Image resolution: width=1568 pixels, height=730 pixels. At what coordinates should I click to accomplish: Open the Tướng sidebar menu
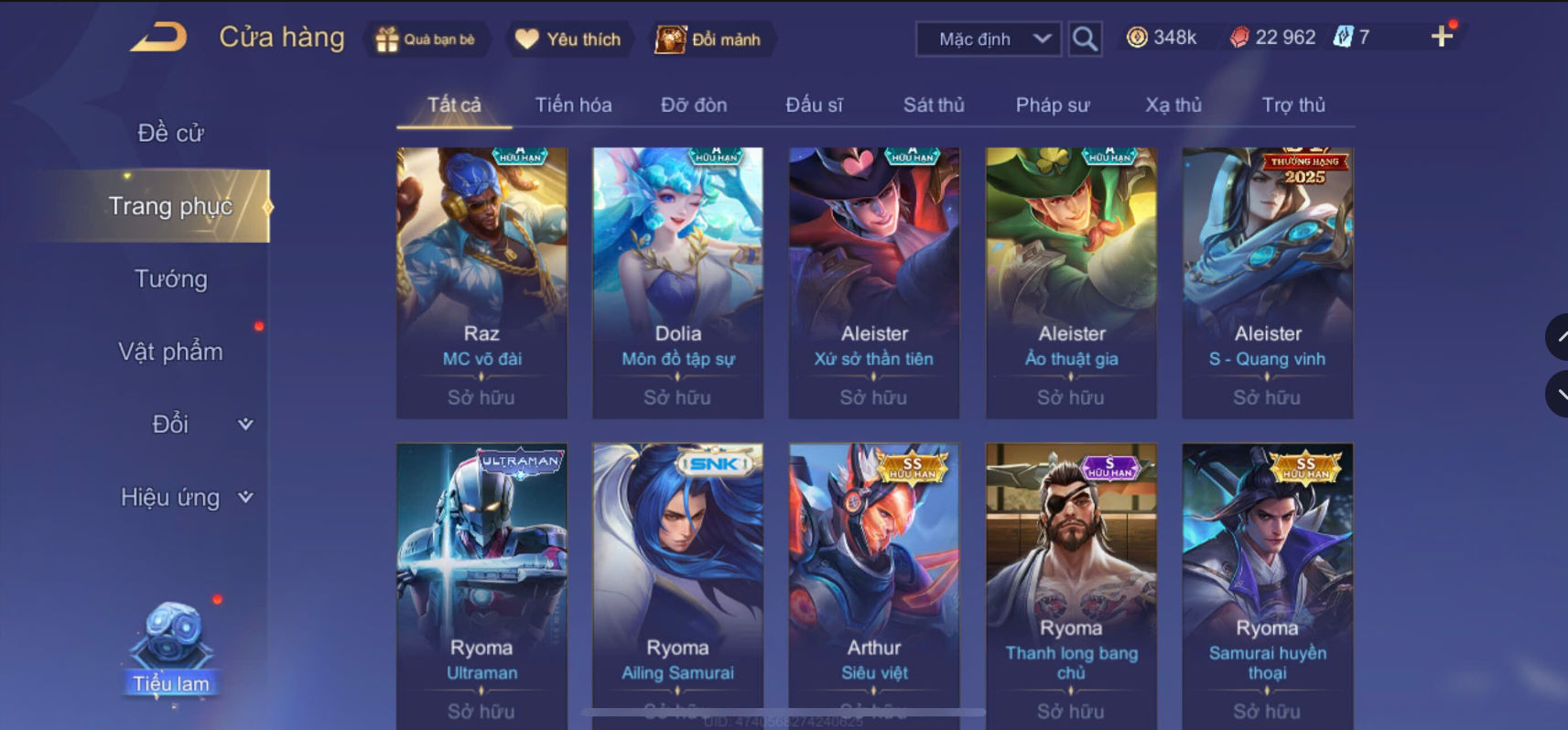[170, 278]
